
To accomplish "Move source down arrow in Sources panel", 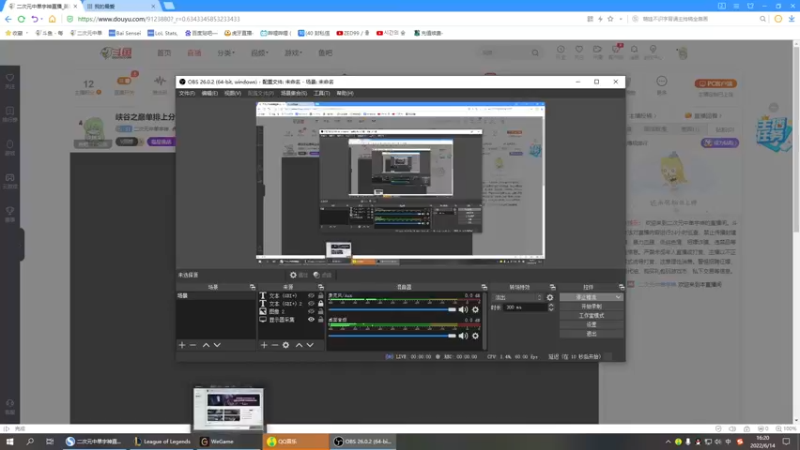I will pos(310,345).
